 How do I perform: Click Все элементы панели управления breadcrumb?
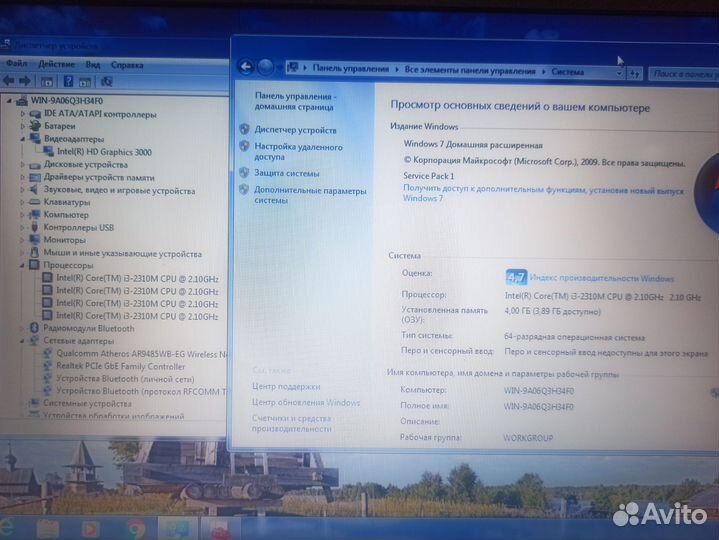470,71
